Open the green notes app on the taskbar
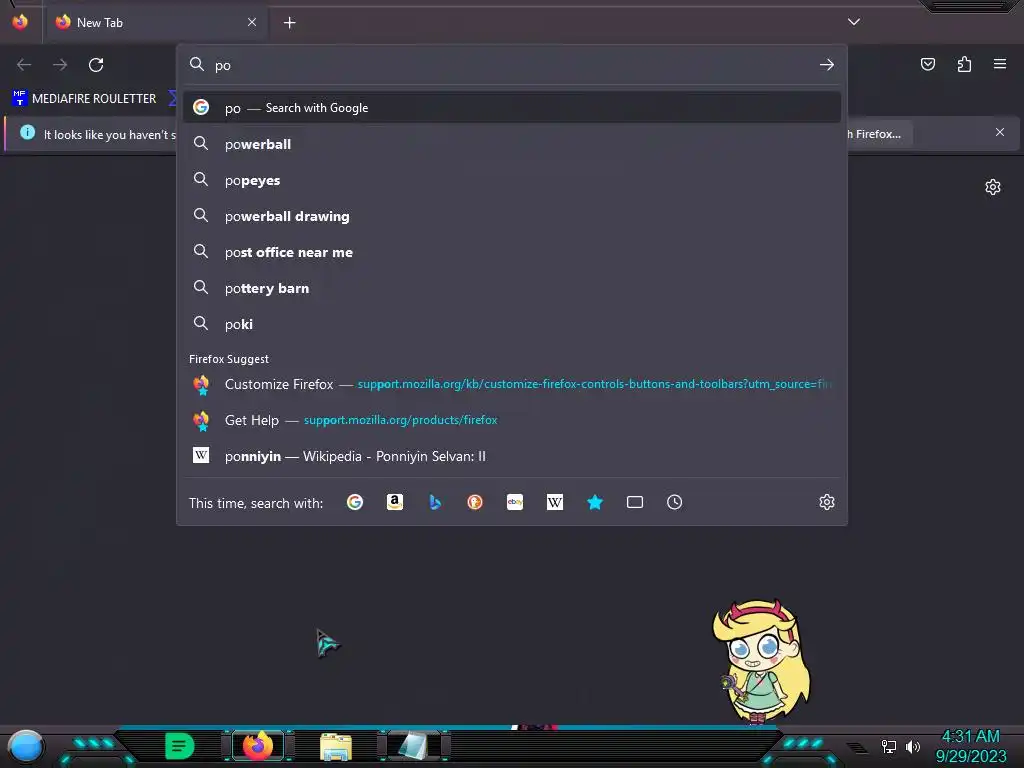 [180, 746]
